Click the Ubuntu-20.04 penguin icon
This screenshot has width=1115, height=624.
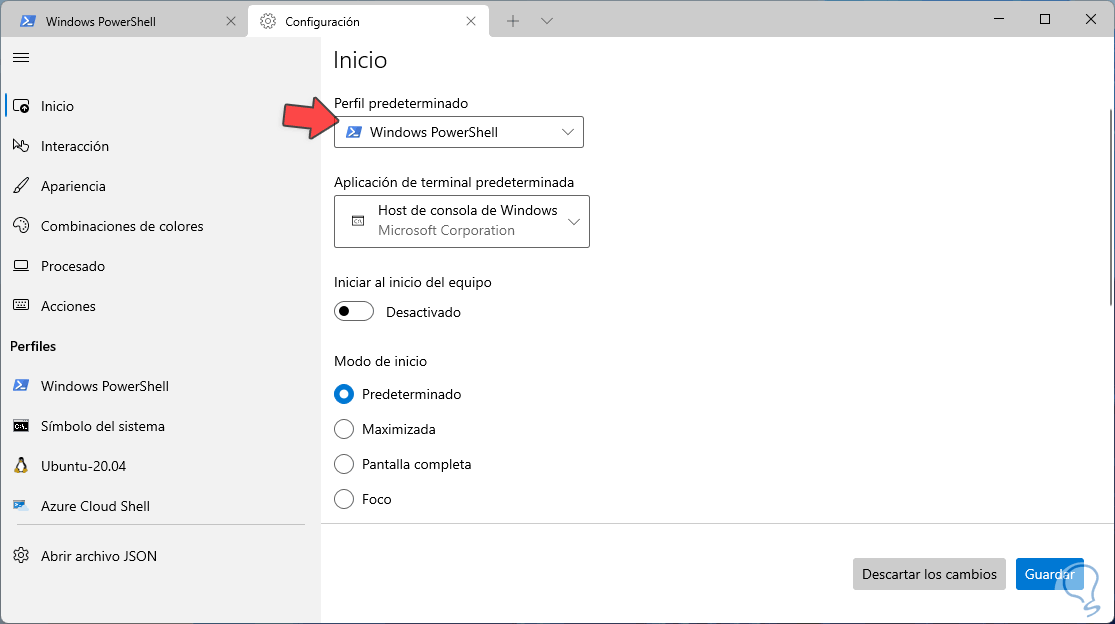point(20,466)
